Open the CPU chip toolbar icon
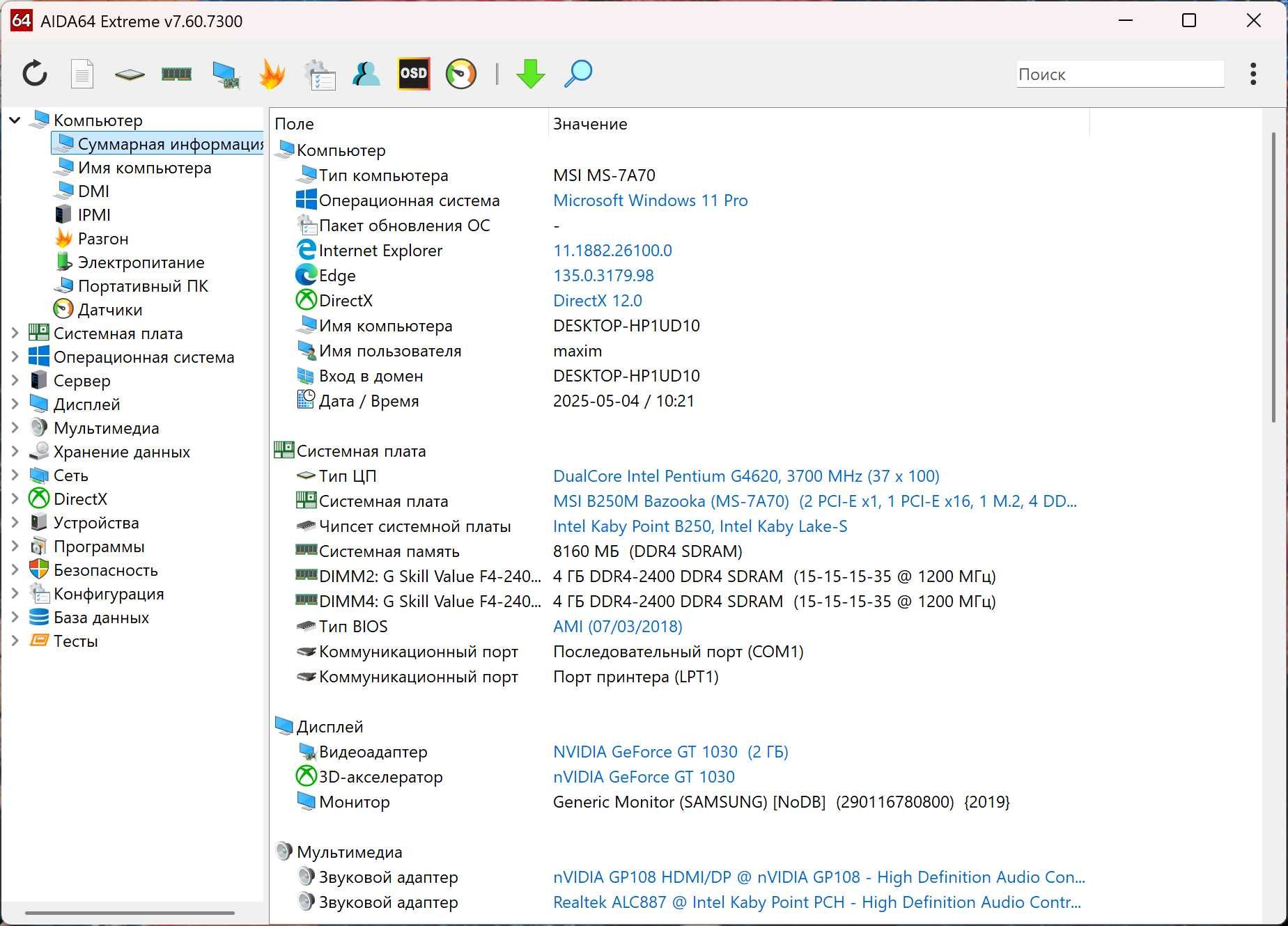 [130, 74]
